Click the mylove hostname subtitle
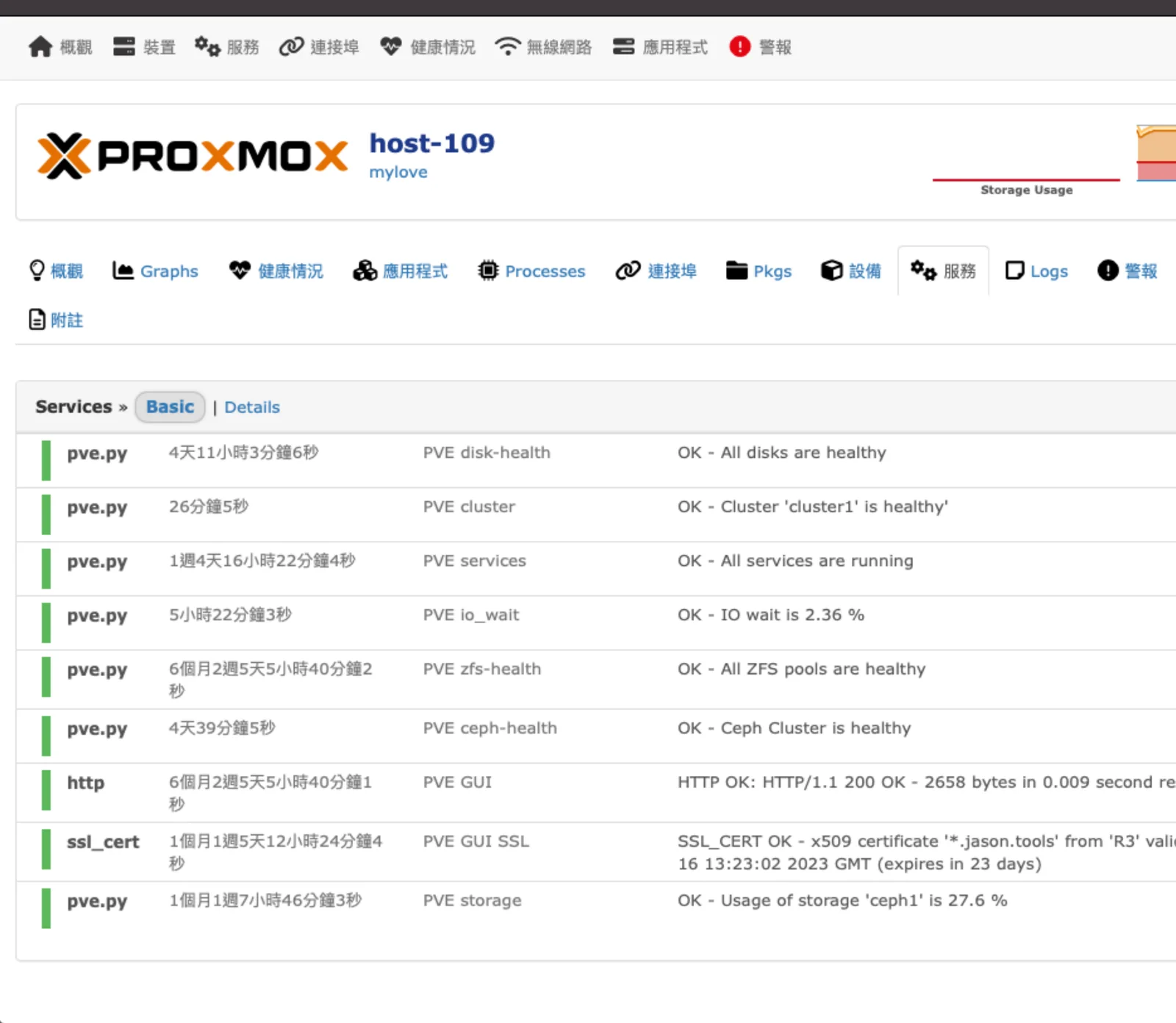This screenshot has height=1023, width=1176. (398, 173)
